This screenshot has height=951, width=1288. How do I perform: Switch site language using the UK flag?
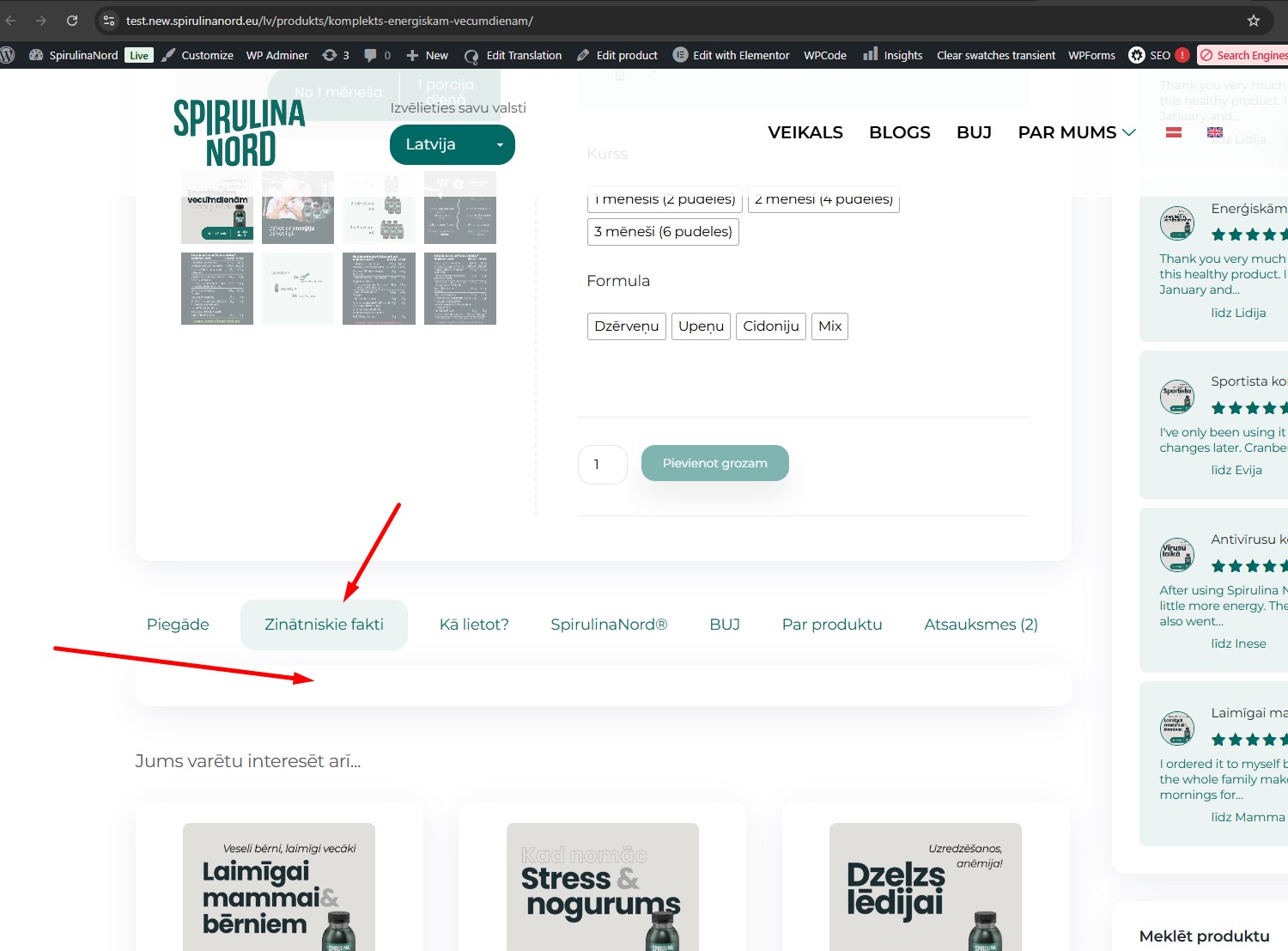(x=1214, y=132)
